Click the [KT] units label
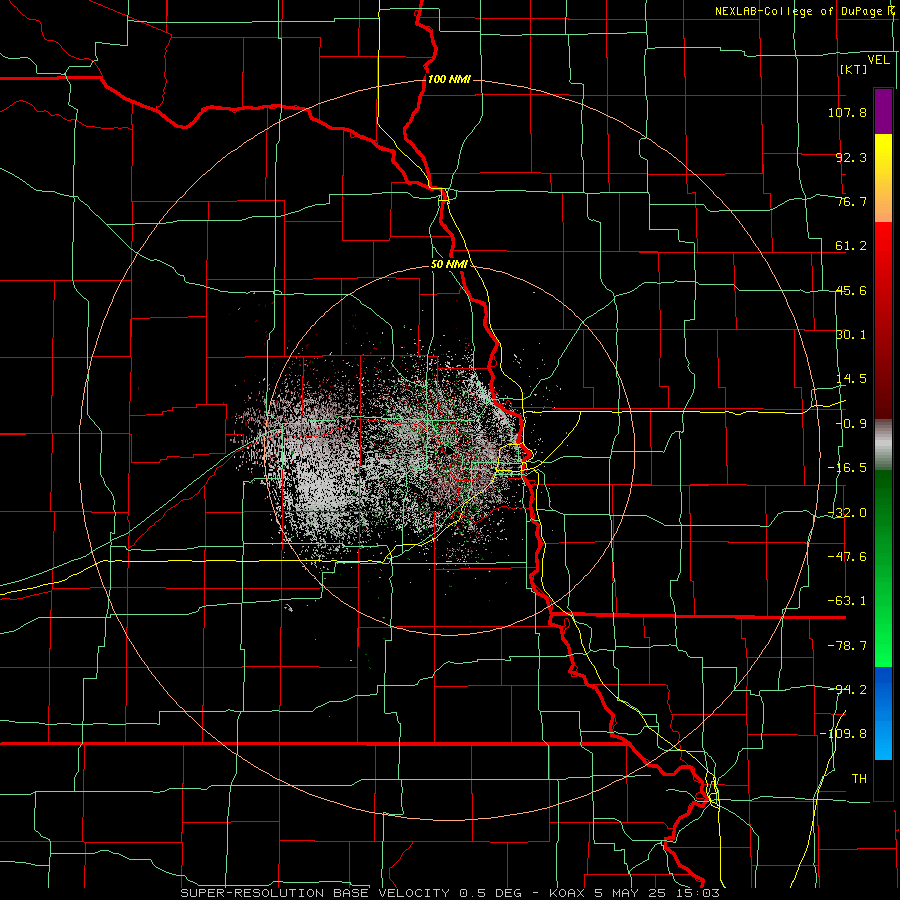Screen dimensions: 900x900 pos(854,69)
